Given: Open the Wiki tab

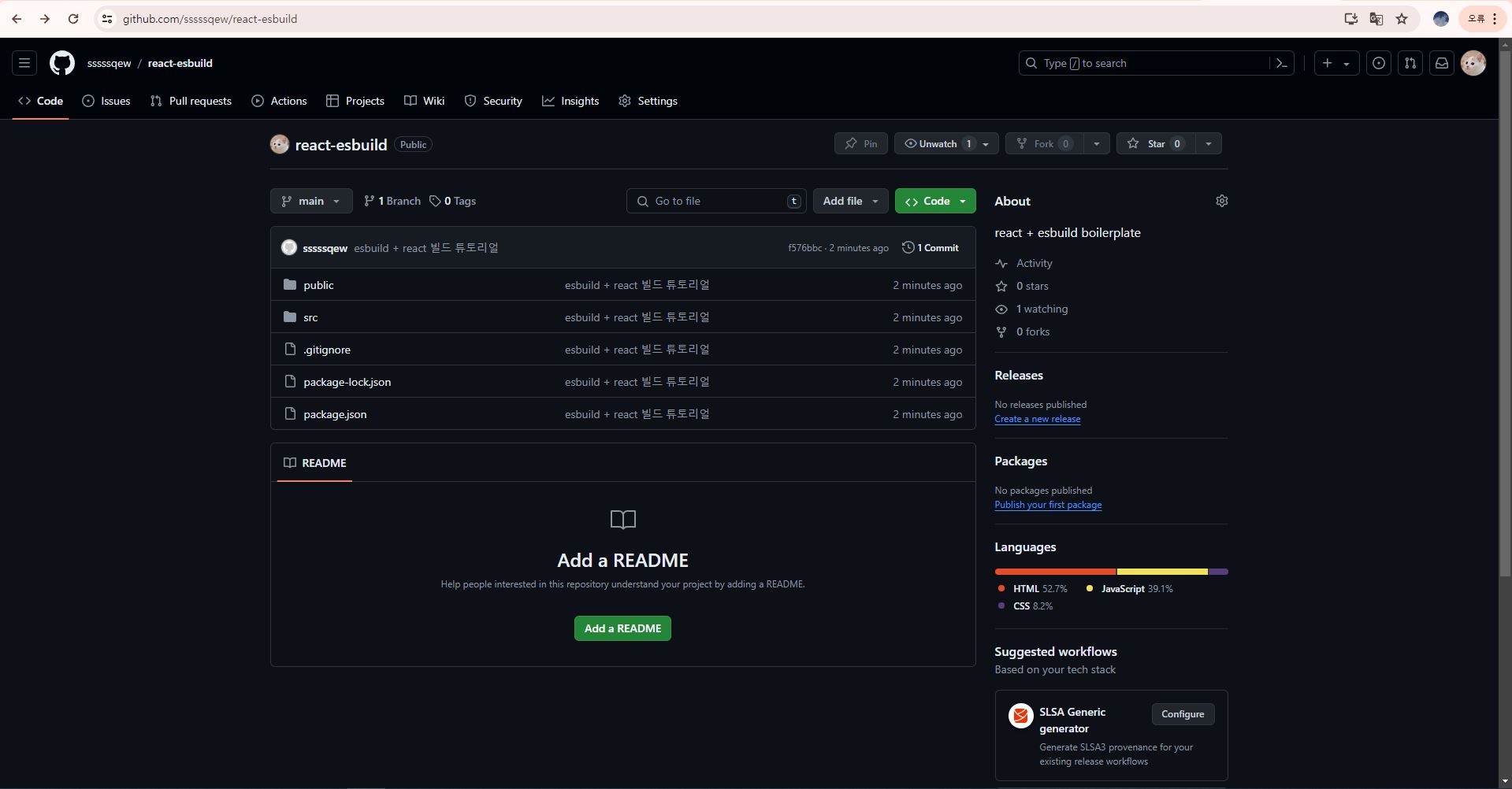Looking at the screenshot, I should [x=424, y=101].
